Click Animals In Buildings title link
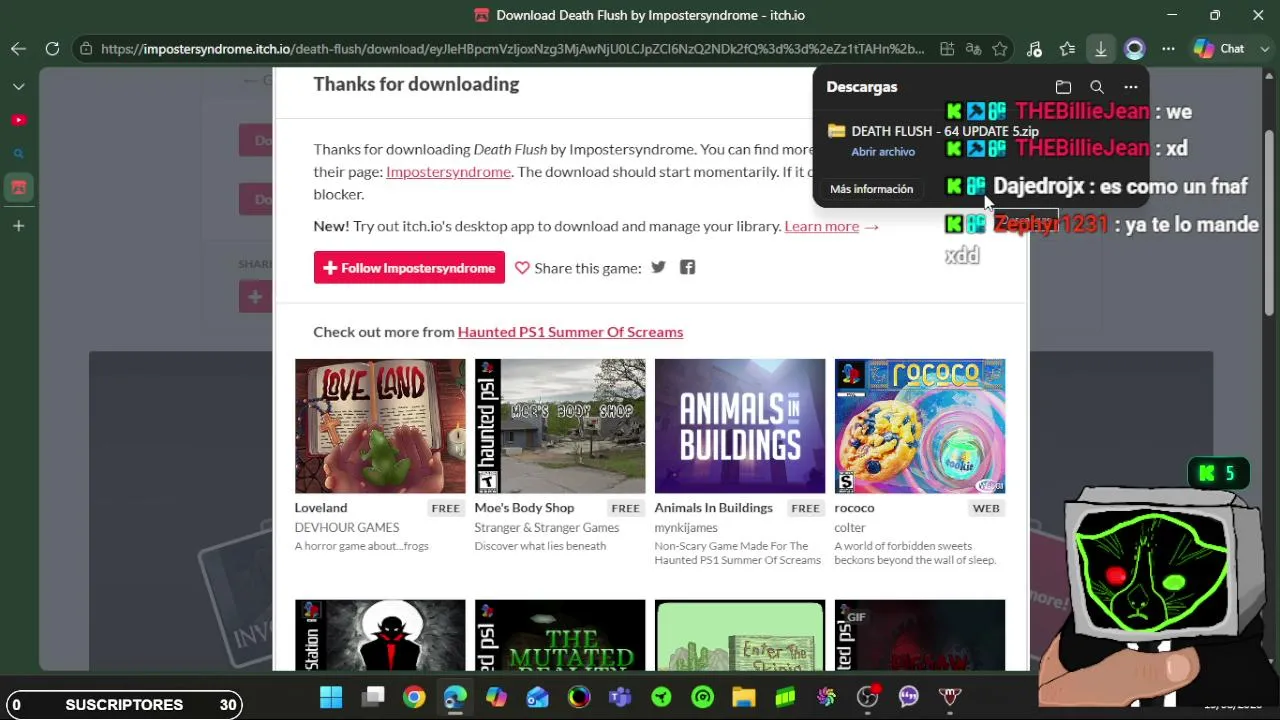 click(714, 508)
